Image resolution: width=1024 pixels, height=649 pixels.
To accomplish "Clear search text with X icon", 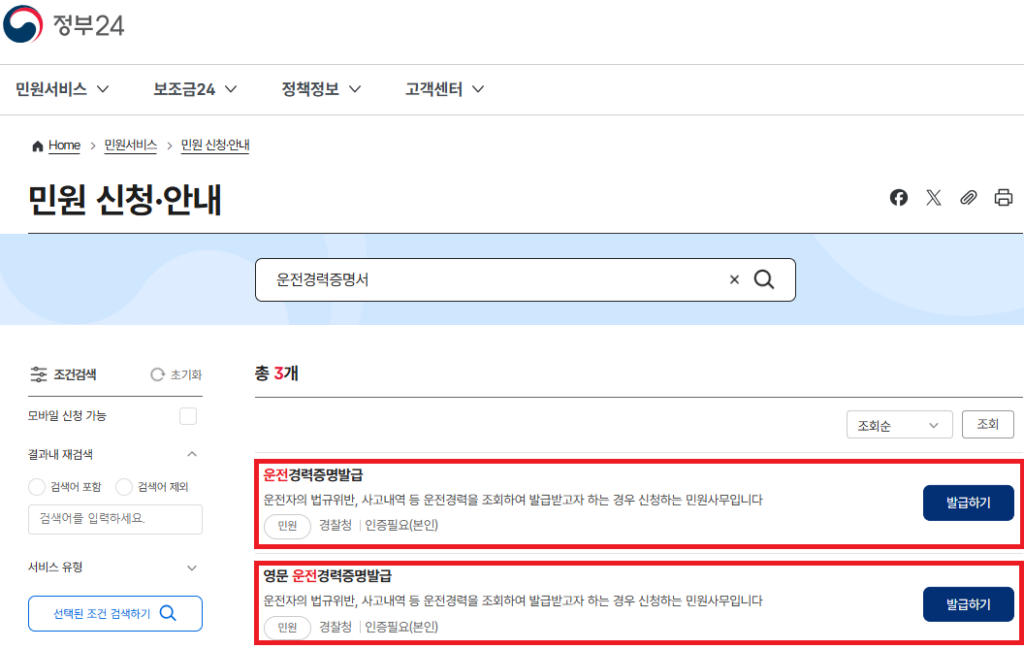I will (x=734, y=279).
